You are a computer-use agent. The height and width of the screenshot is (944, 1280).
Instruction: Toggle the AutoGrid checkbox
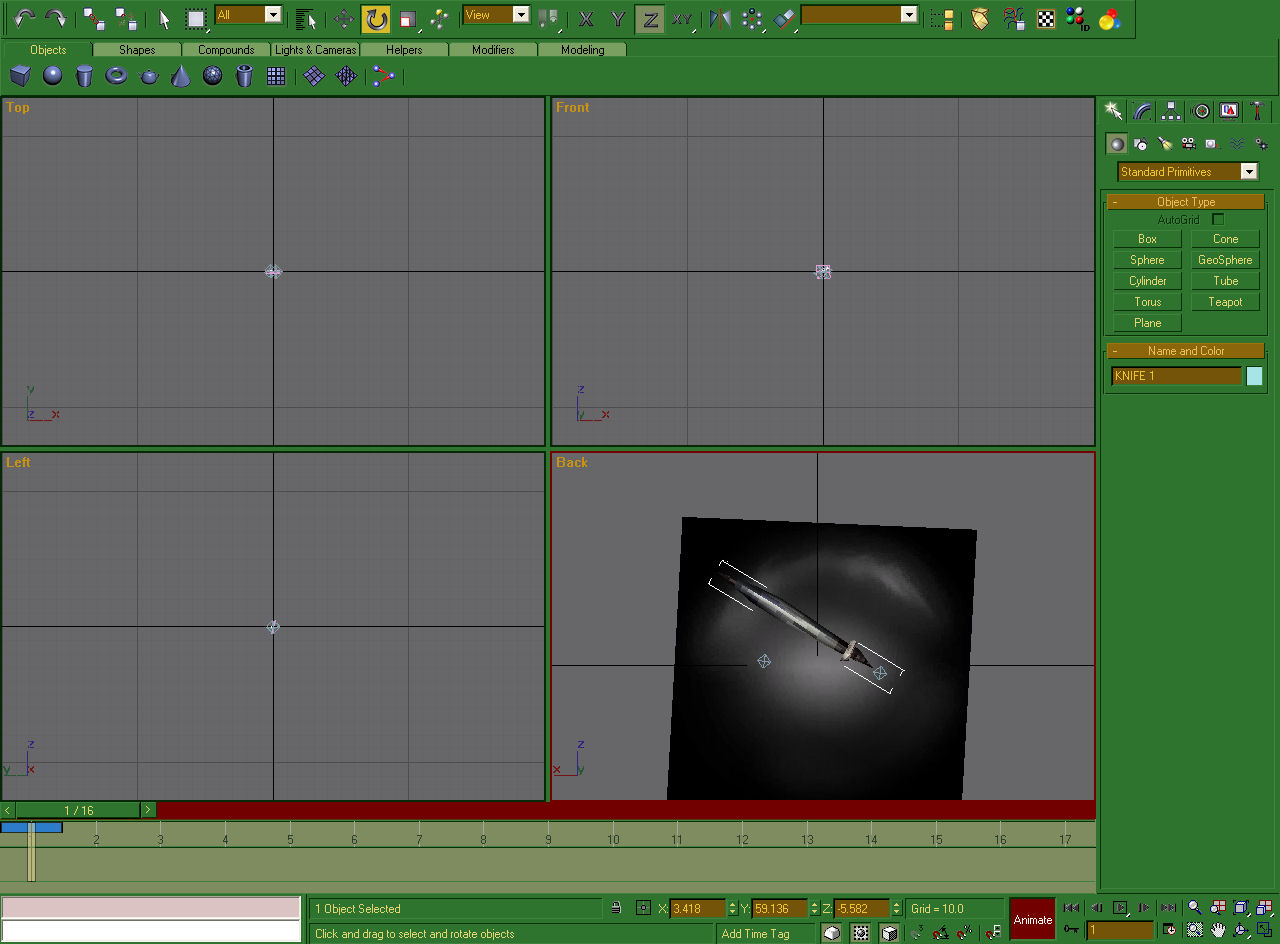(1217, 219)
